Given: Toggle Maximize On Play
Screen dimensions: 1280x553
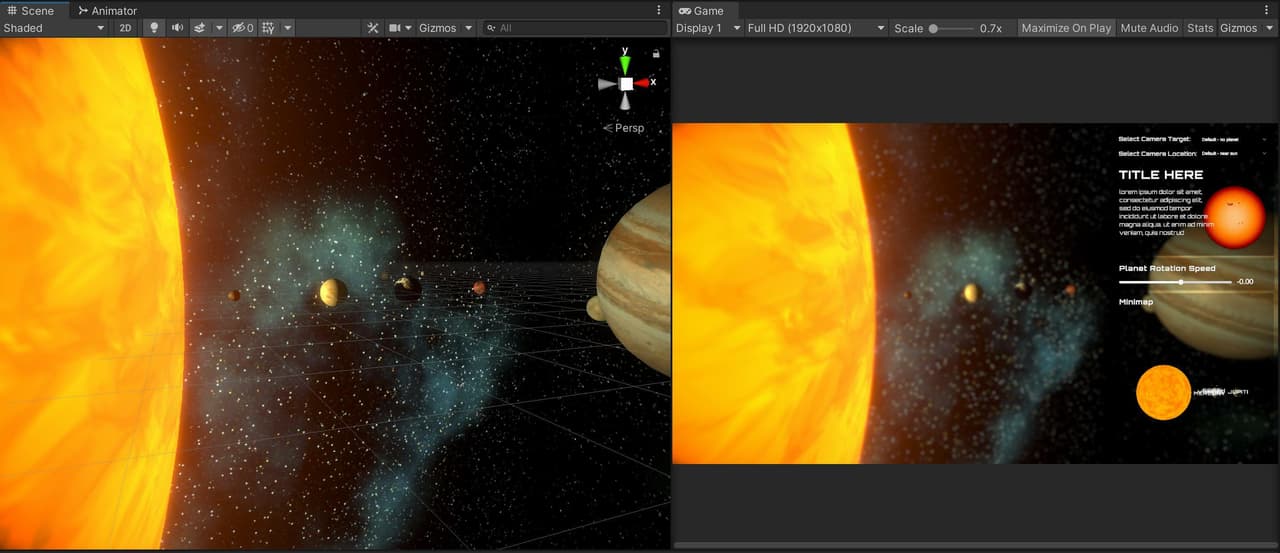Looking at the screenshot, I should [x=1066, y=28].
